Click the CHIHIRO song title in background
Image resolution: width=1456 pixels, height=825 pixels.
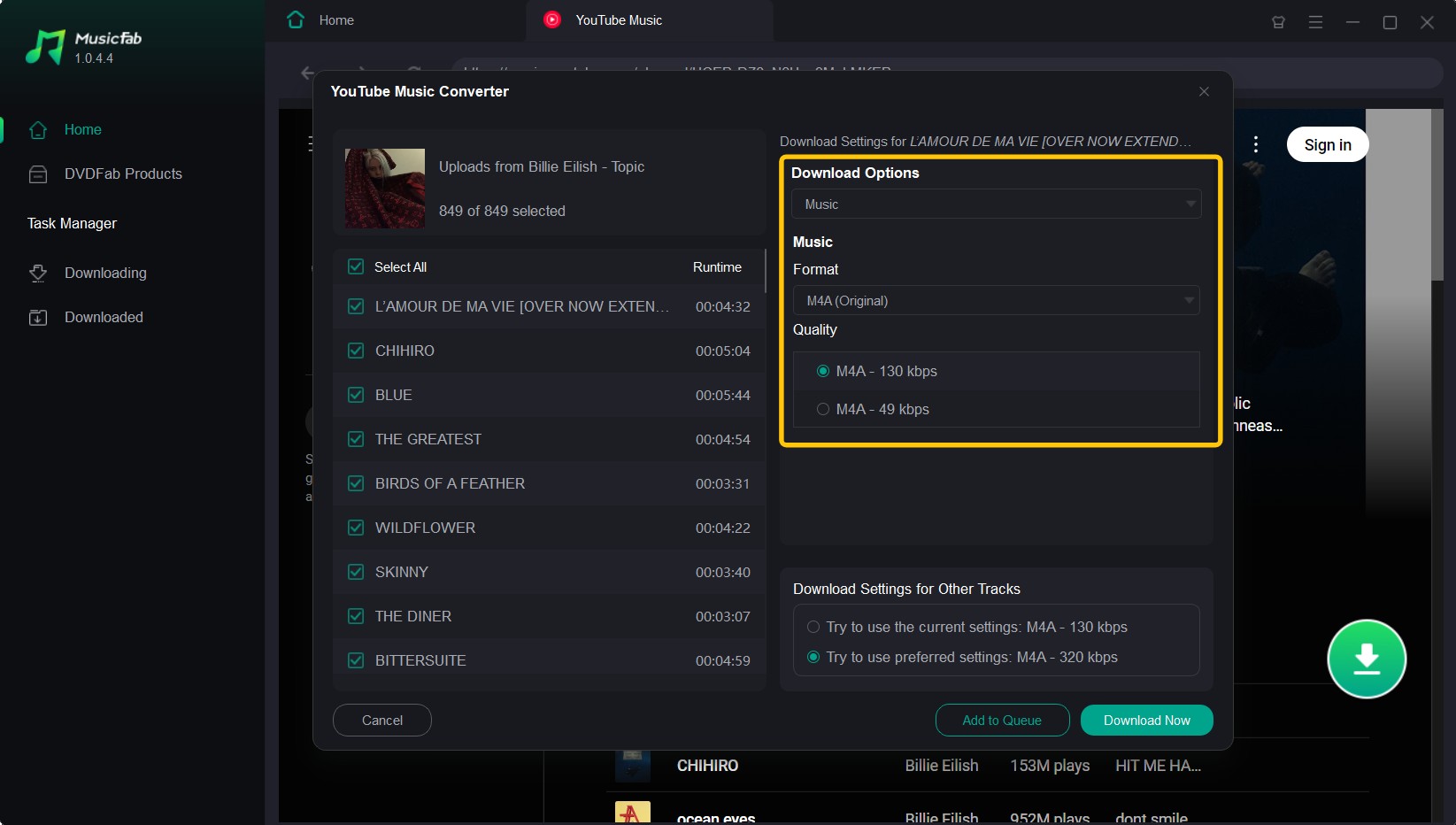tap(707, 766)
